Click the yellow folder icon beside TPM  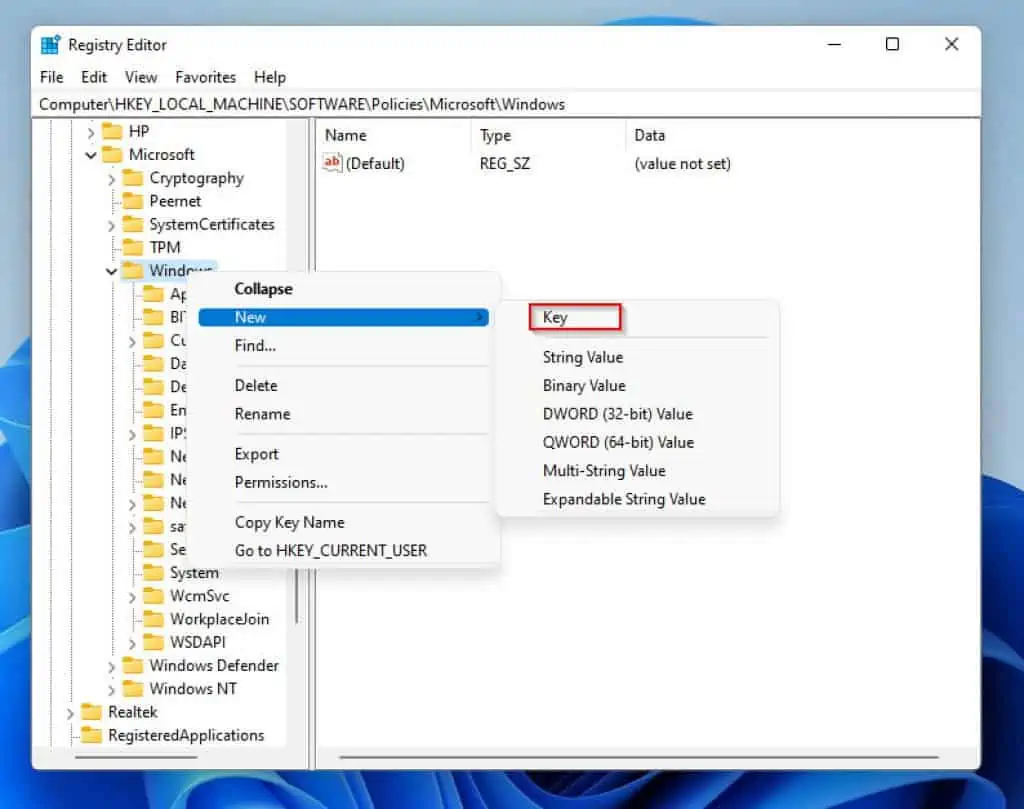pyautogui.click(x=133, y=247)
